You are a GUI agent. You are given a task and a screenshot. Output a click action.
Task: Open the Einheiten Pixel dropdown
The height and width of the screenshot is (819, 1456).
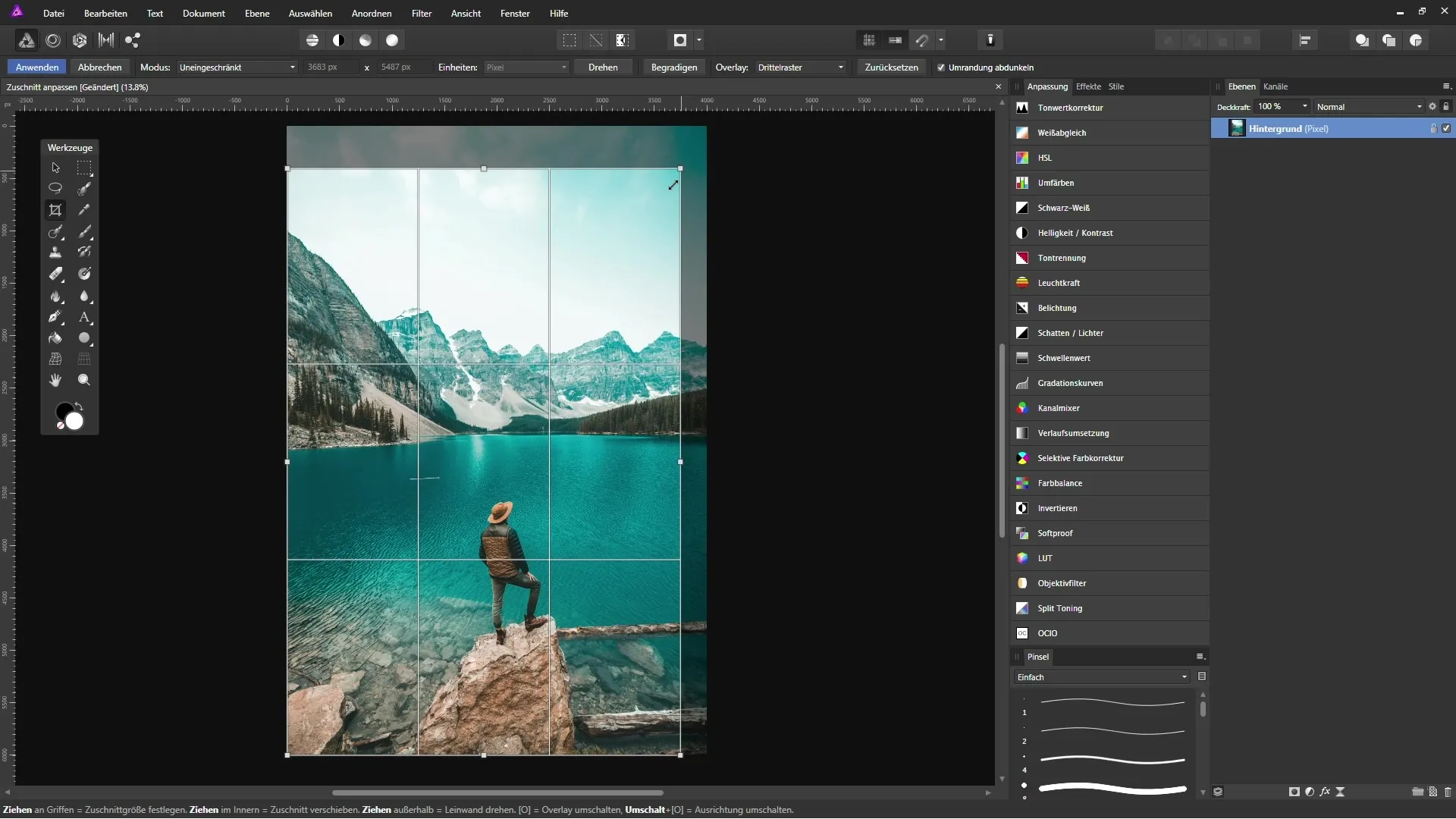526,67
